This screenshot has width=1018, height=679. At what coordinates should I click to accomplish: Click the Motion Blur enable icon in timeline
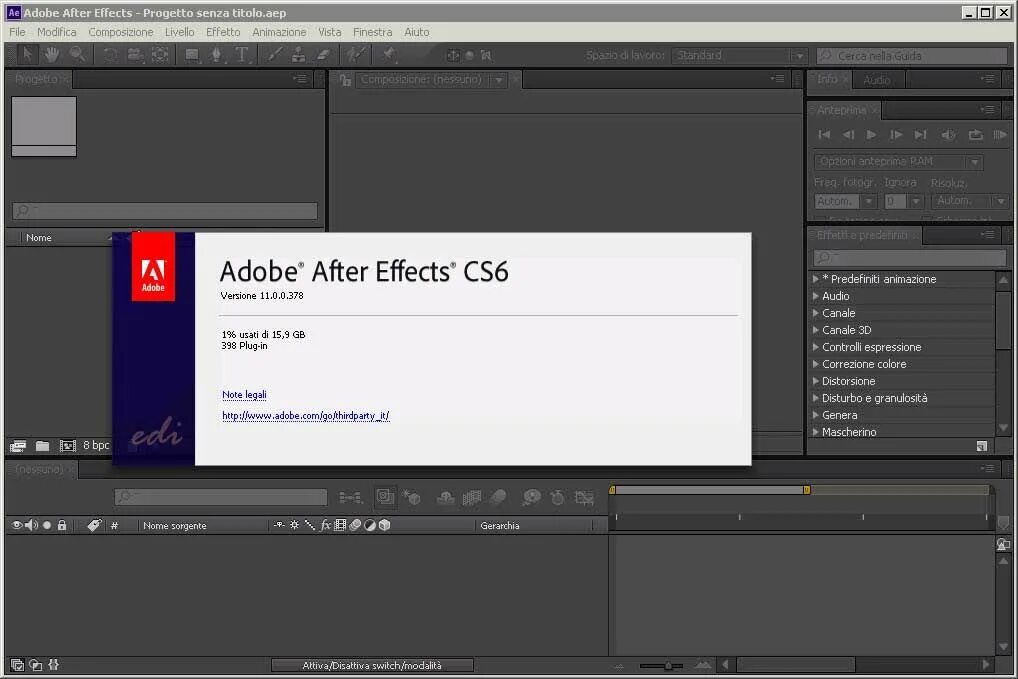(499, 498)
